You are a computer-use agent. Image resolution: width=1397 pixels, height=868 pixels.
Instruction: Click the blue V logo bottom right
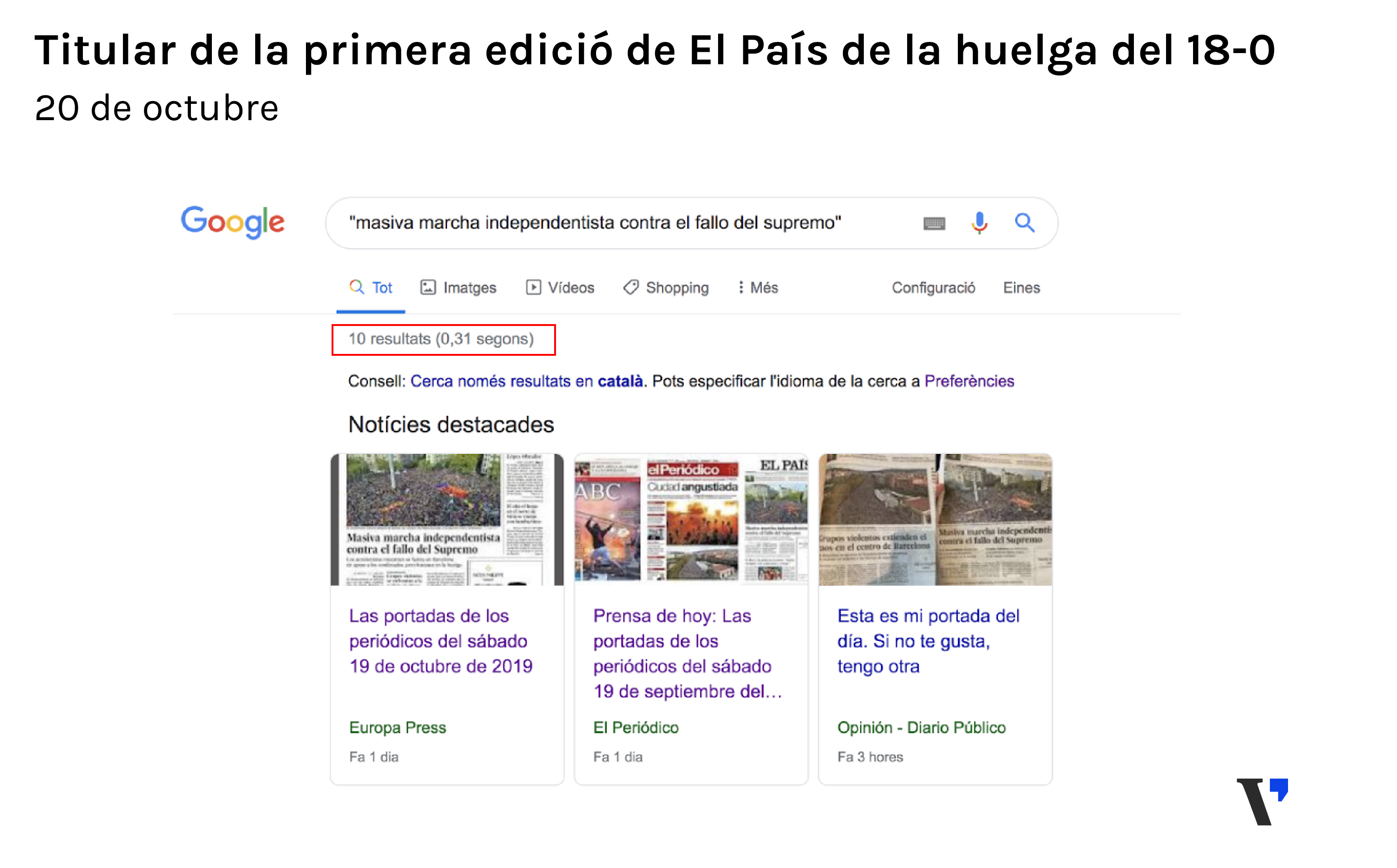pos(1262,801)
